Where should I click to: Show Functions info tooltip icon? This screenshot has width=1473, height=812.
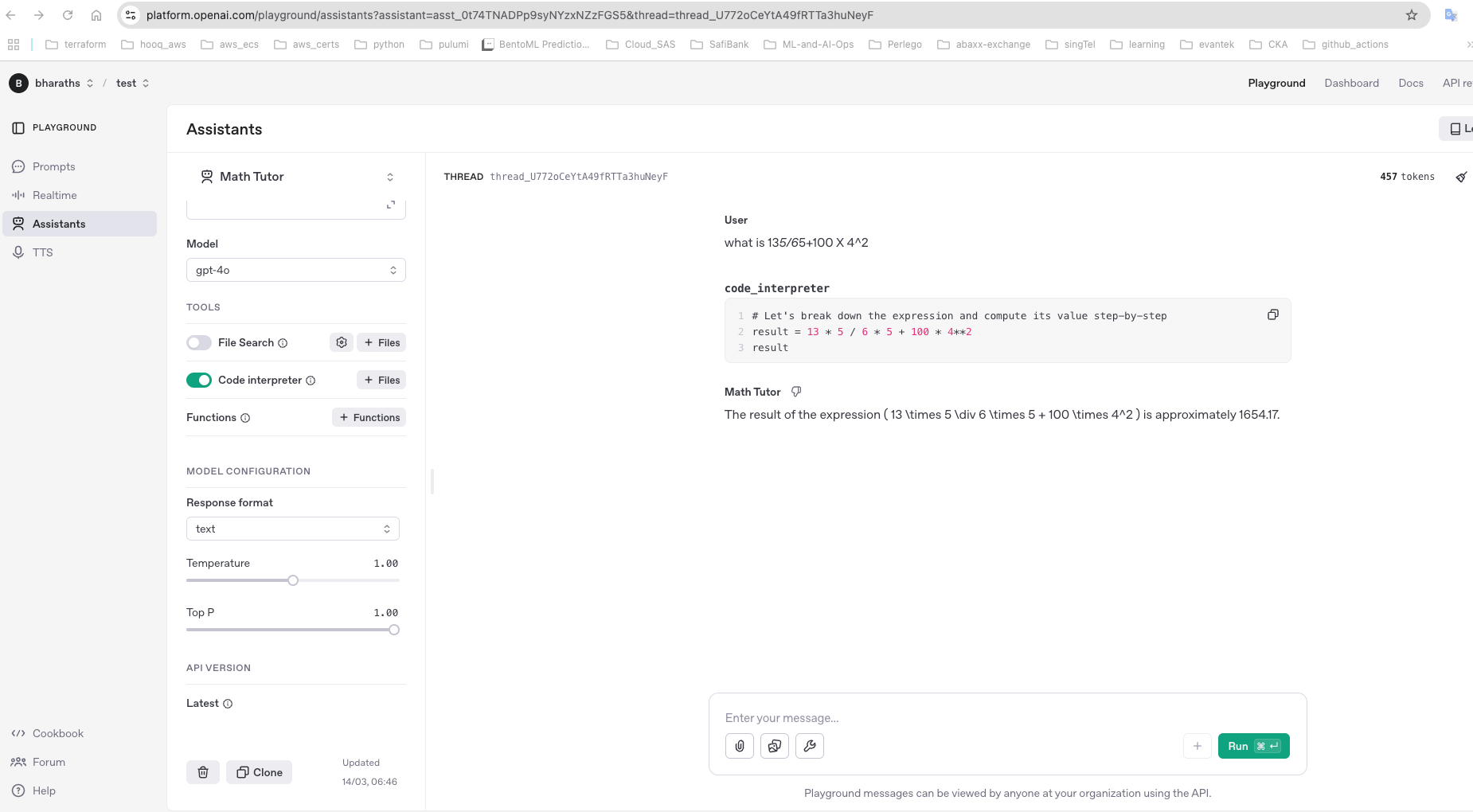pyautogui.click(x=245, y=418)
